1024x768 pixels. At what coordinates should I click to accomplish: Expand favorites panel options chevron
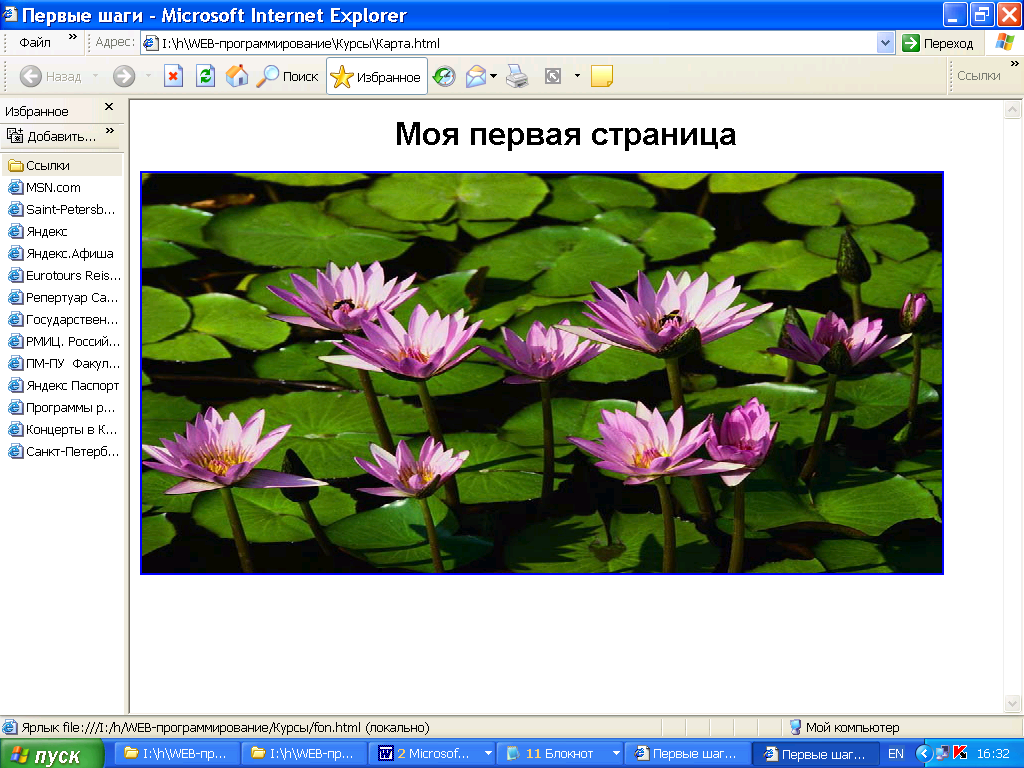110,131
